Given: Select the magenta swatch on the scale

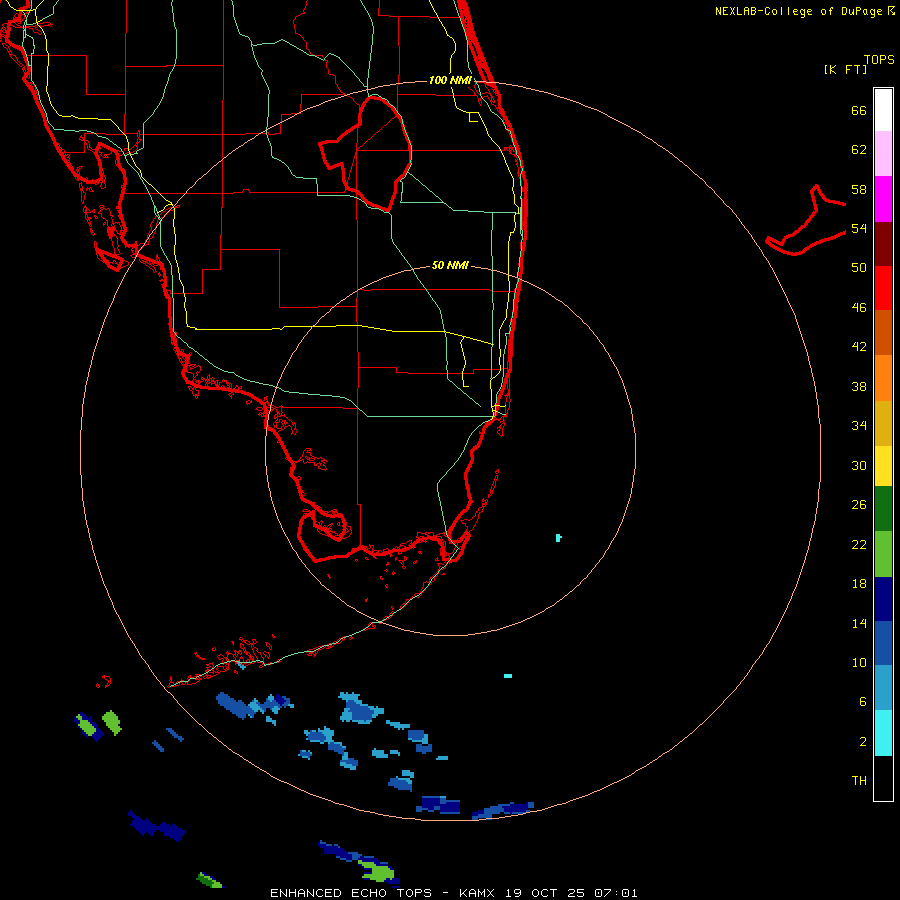Looking at the screenshot, I should pos(883,199).
